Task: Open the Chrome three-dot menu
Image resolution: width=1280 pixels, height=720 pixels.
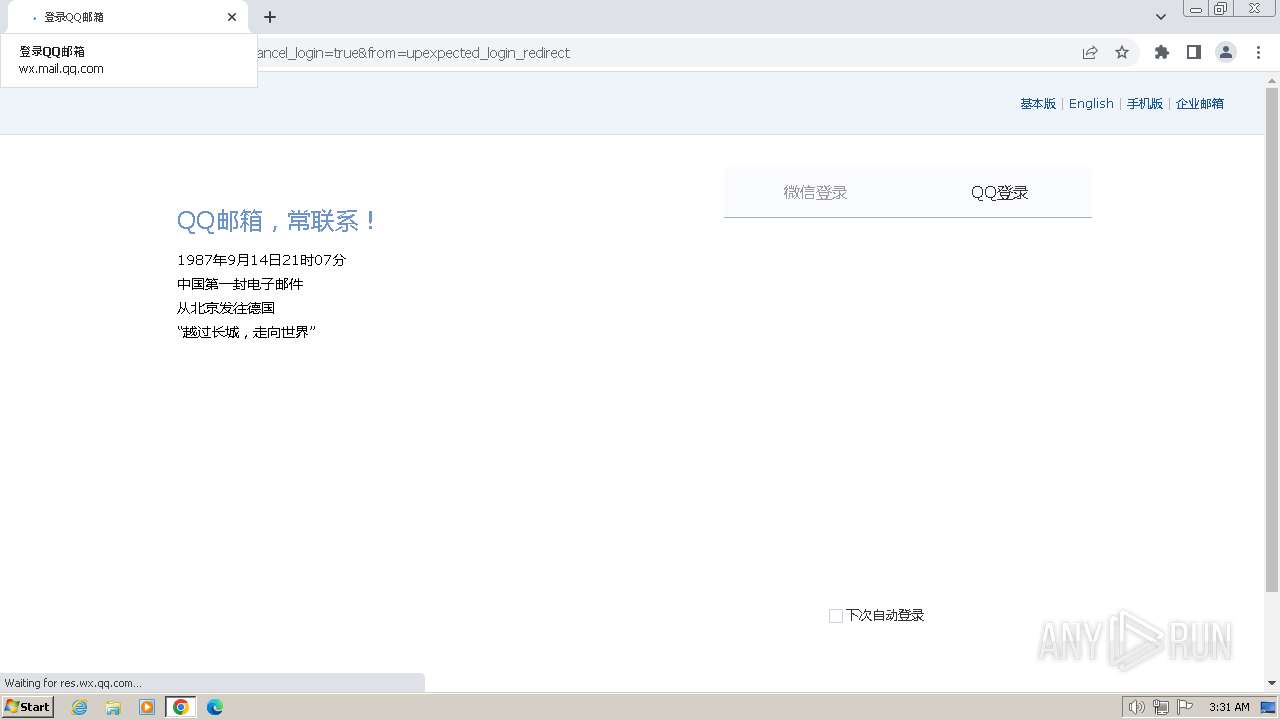Action: click(x=1258, y=53)
